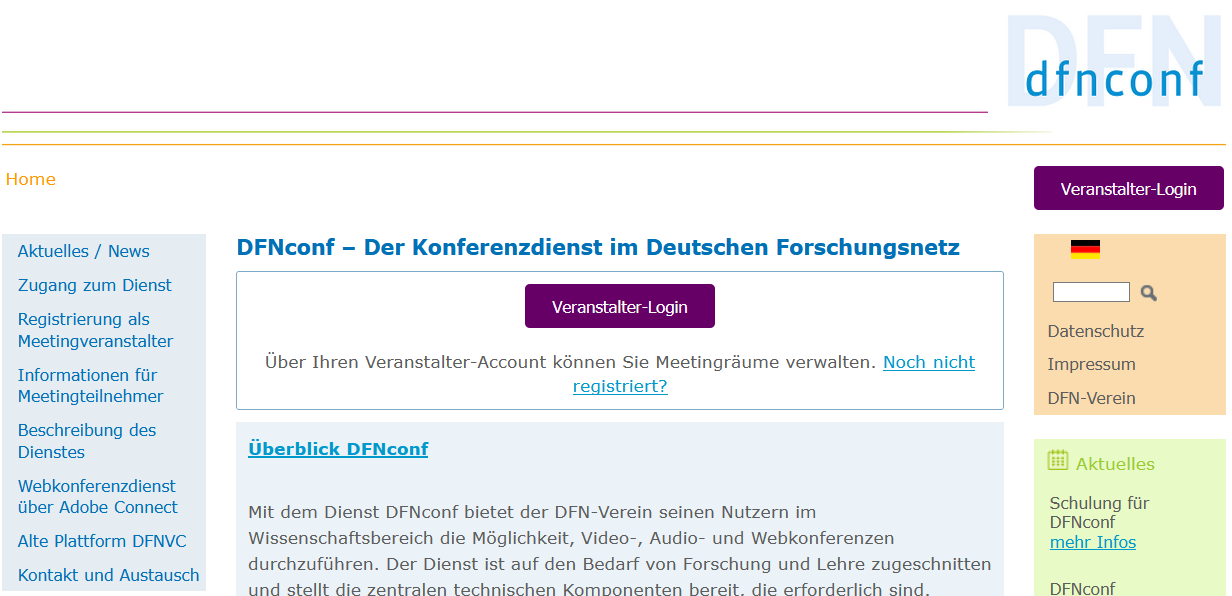Open the Überblick DFNconf heading link
This screenshot has width=1232, height=596.
tap(338, 449)
